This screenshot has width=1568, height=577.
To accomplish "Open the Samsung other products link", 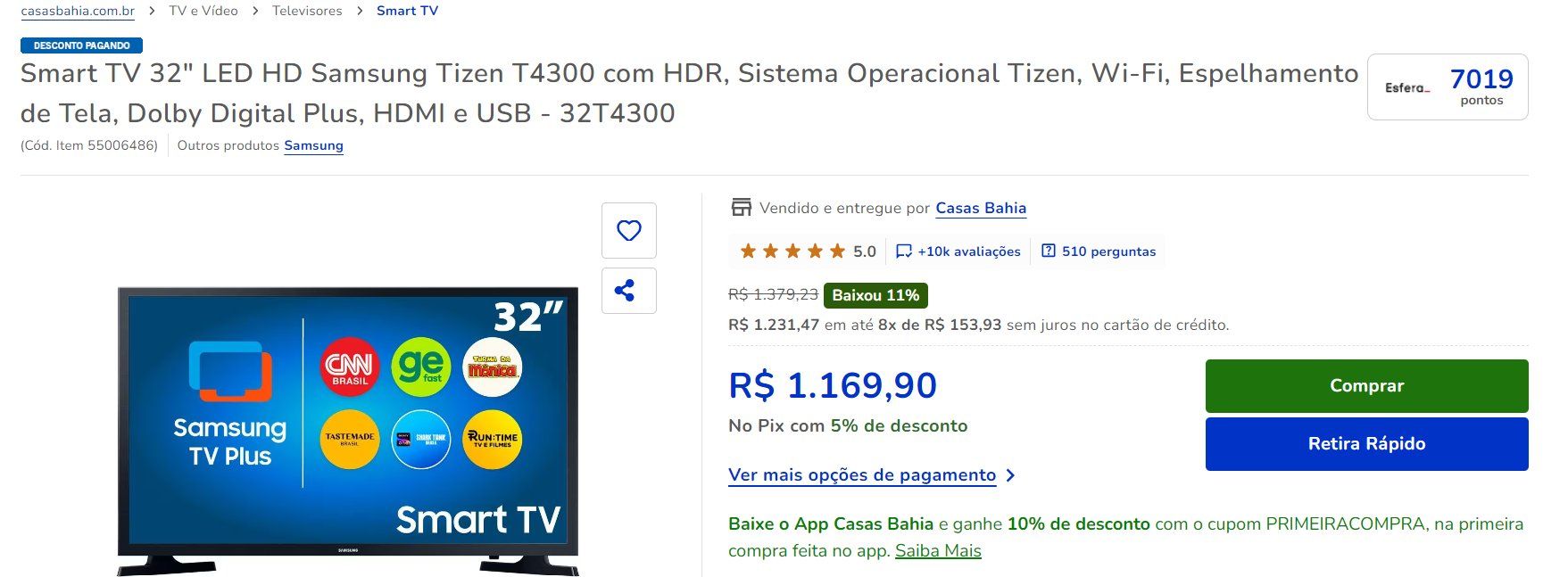I will click(313, 145).
